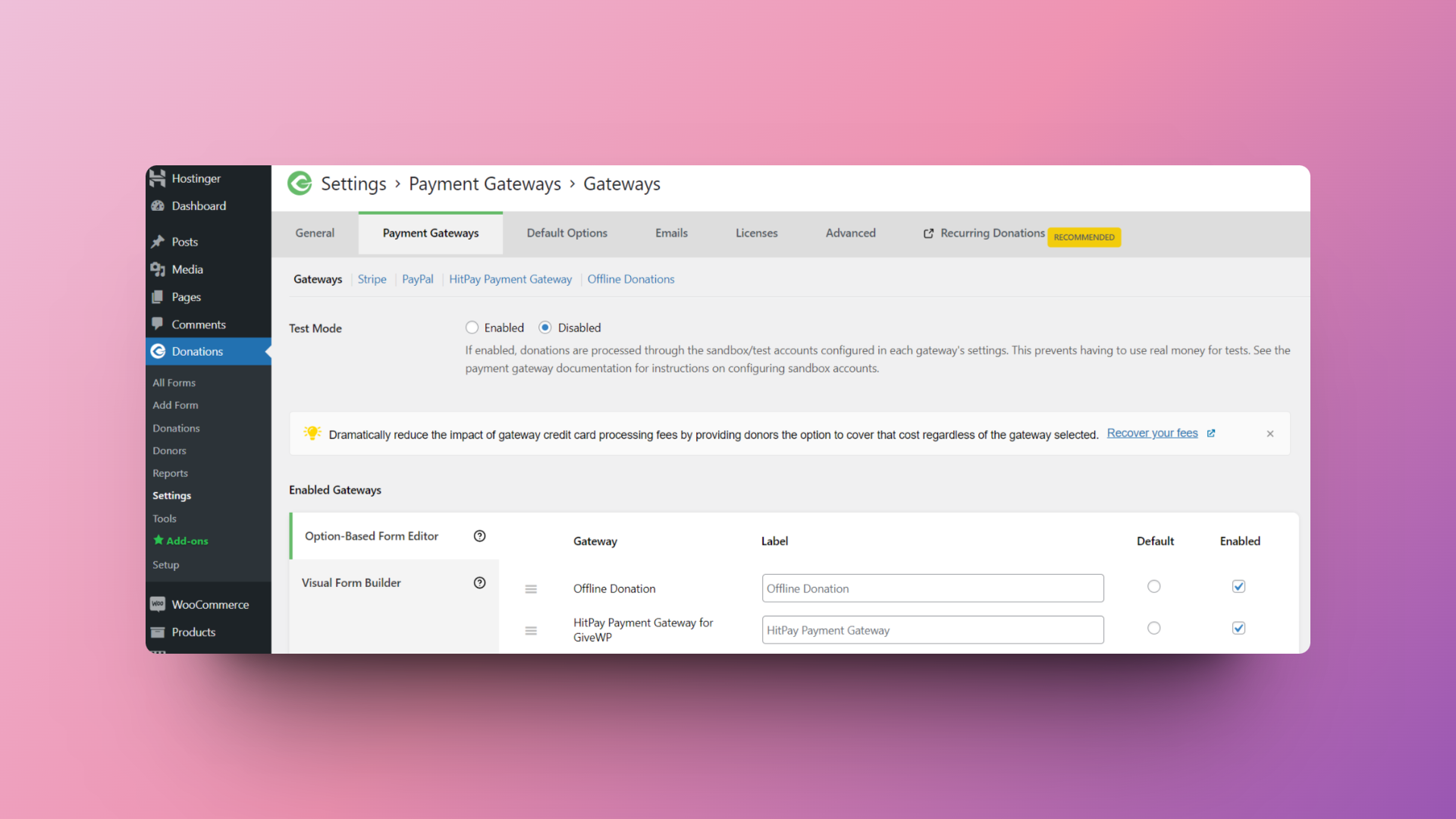This screenshot has width=1456, height=819.
Task: Open the Media menu
Action: coord(209,269)
